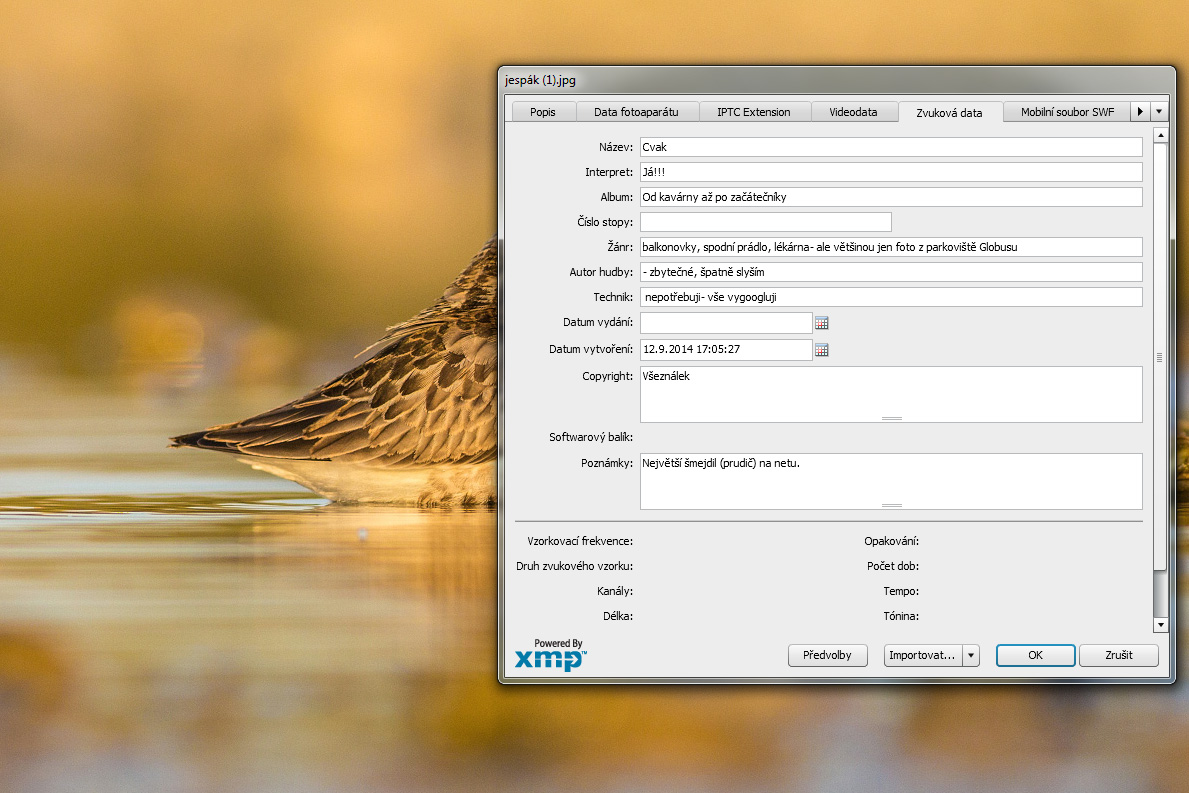This screenshot has width=1189, height=793.
Task: Click the Powered By XMP logo
Action: (551, 656)
